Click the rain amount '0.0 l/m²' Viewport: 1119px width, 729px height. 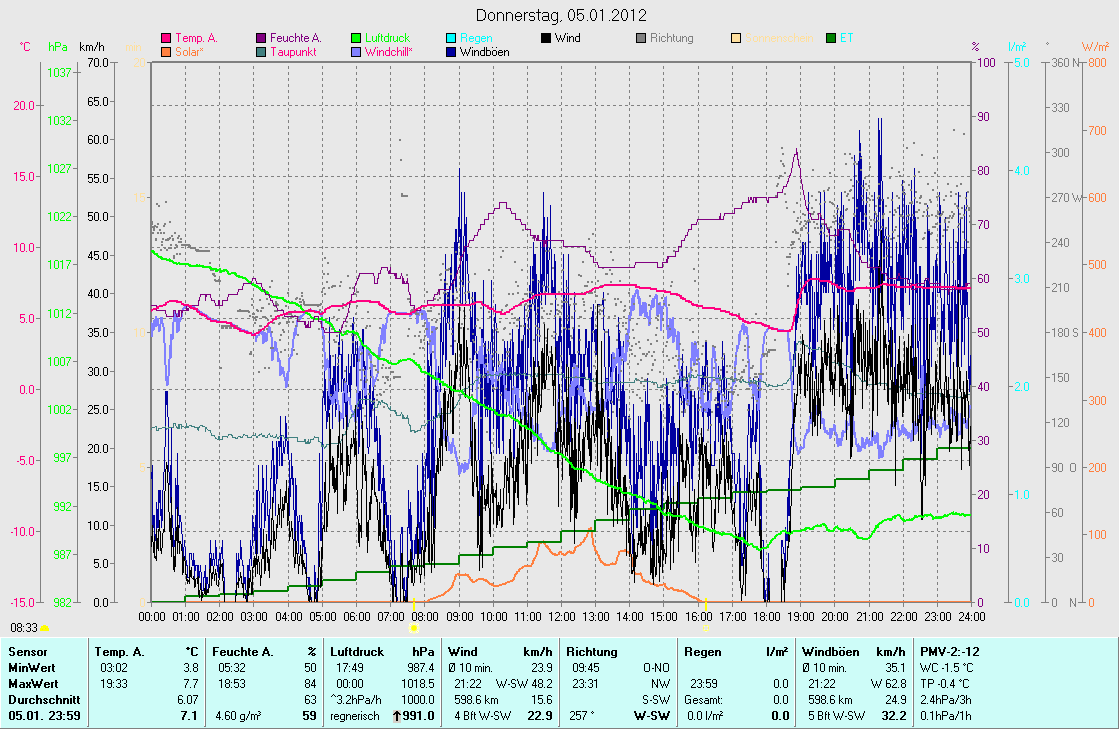pyautogui.click(x=705, y=716)
